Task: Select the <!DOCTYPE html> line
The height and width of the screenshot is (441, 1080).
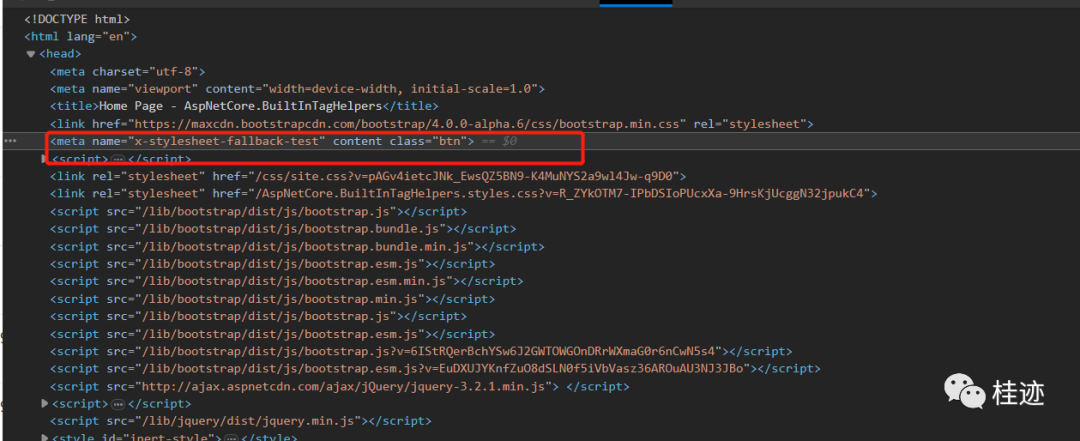Action: point(77,19)
